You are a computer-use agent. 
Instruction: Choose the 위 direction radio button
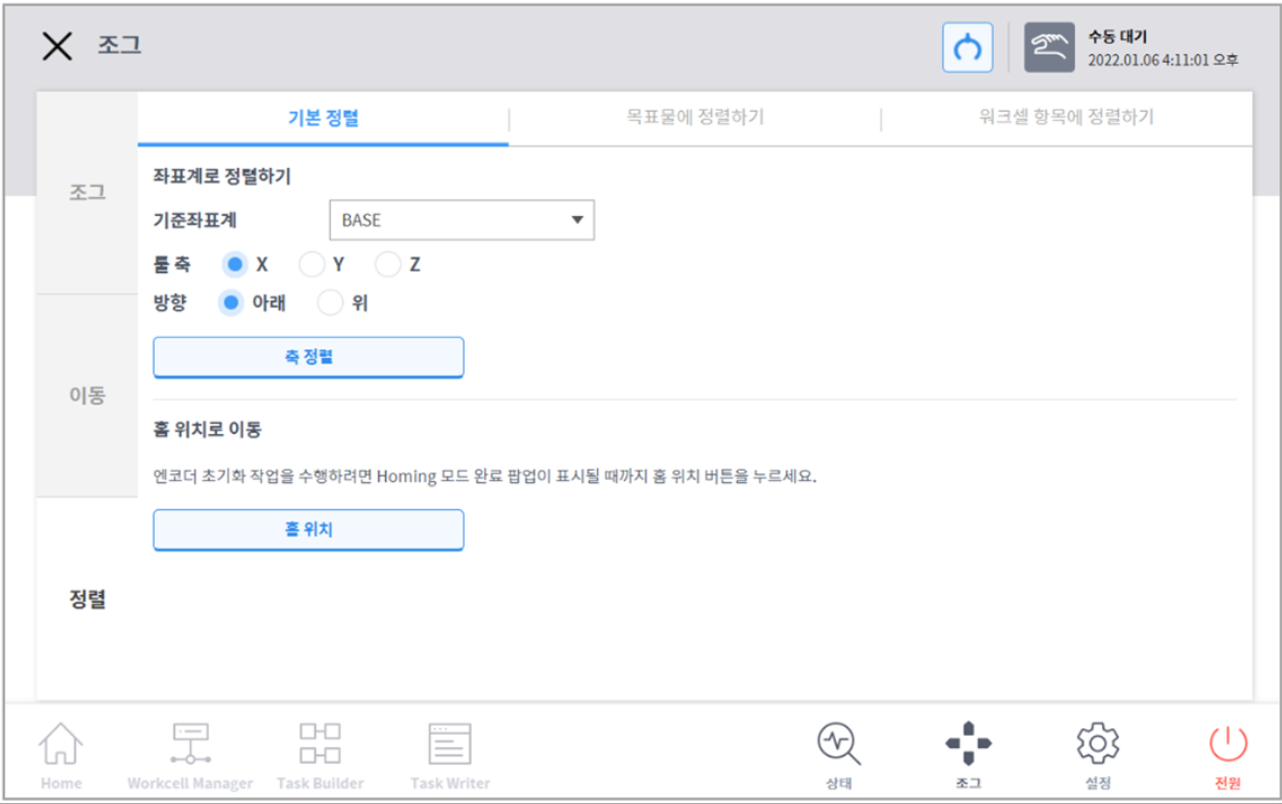(x=330, y=303)
